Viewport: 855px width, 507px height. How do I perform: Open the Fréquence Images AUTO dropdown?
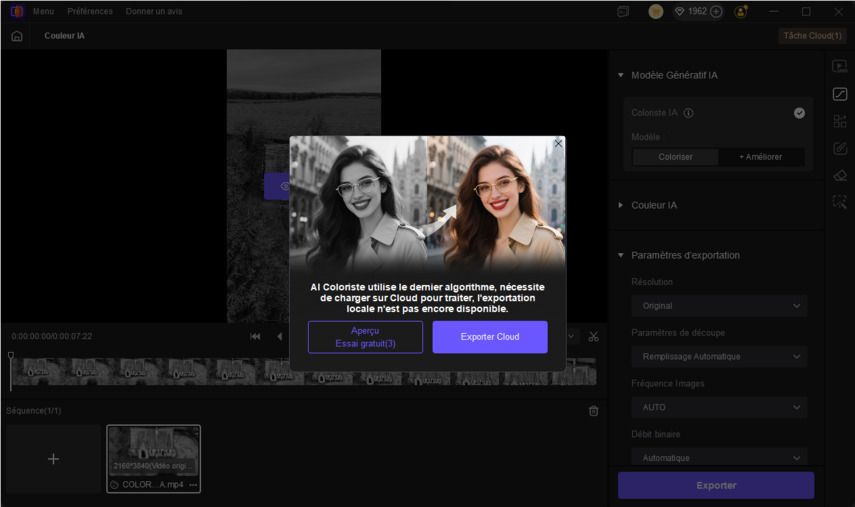719,407
